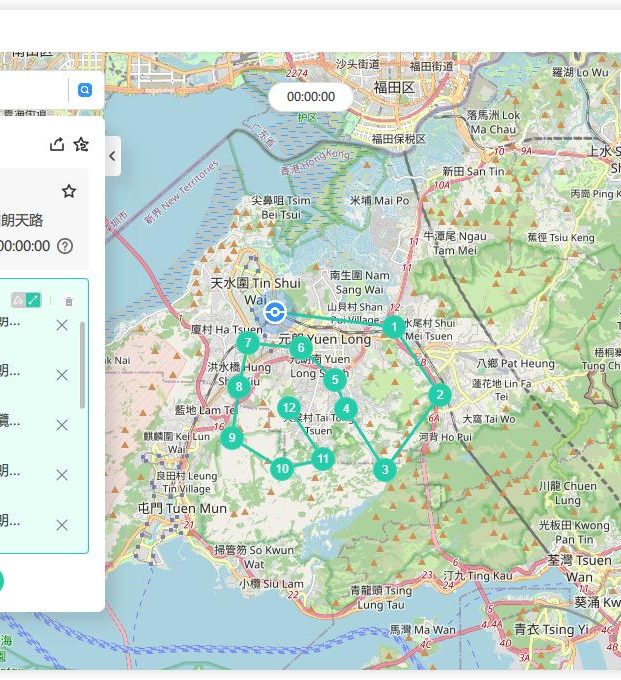The image size is (621, 680).
Task: Remove the third waypoint in the list
Action: coord(62,425)
